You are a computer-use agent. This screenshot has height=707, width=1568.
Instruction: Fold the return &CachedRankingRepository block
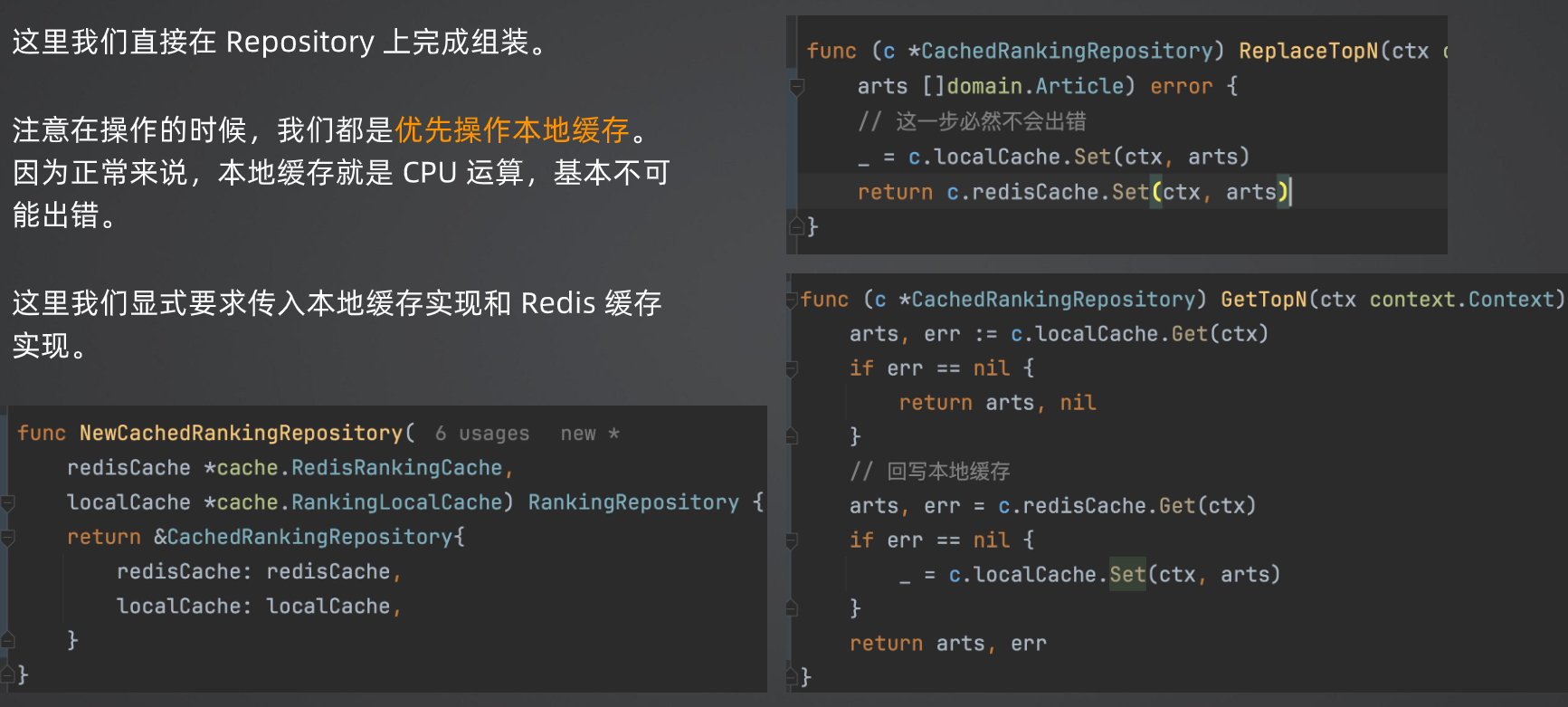(x=7, y=538)
